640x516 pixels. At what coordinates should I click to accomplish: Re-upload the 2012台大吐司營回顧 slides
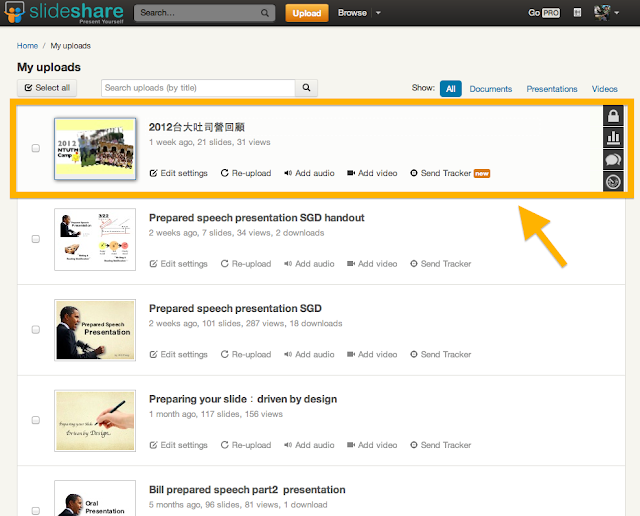[x=246, y=173]
